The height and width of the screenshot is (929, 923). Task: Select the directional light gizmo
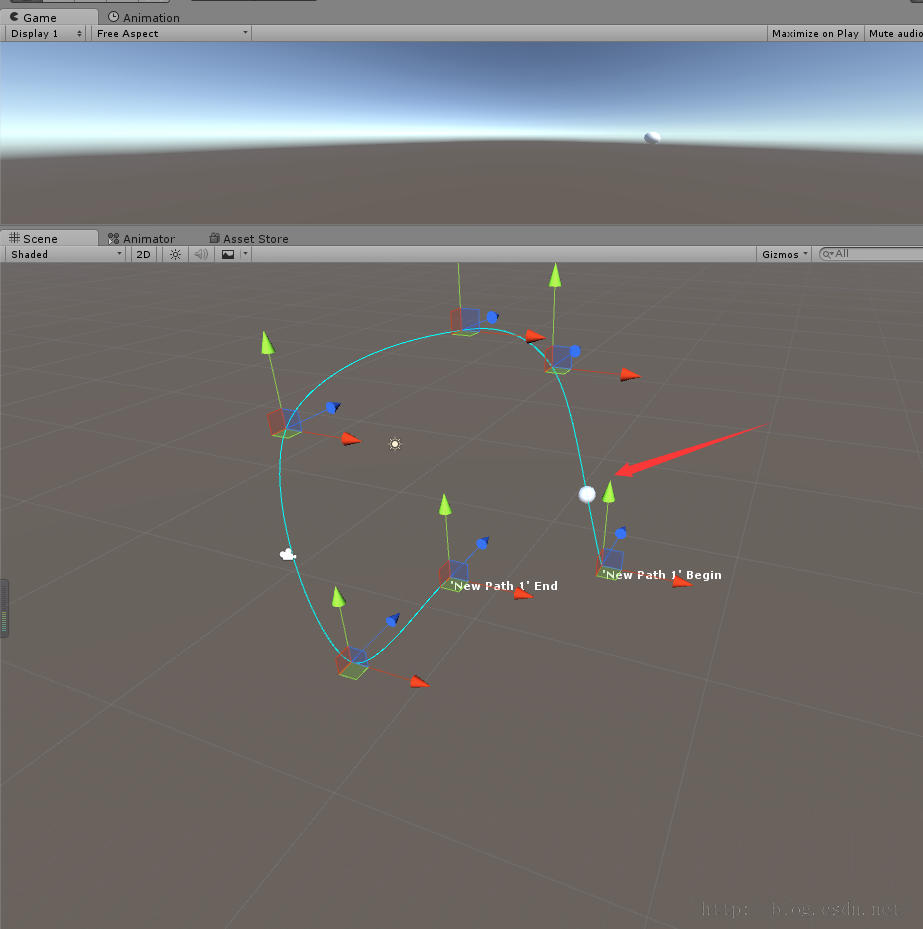click(x=395, y=444)
